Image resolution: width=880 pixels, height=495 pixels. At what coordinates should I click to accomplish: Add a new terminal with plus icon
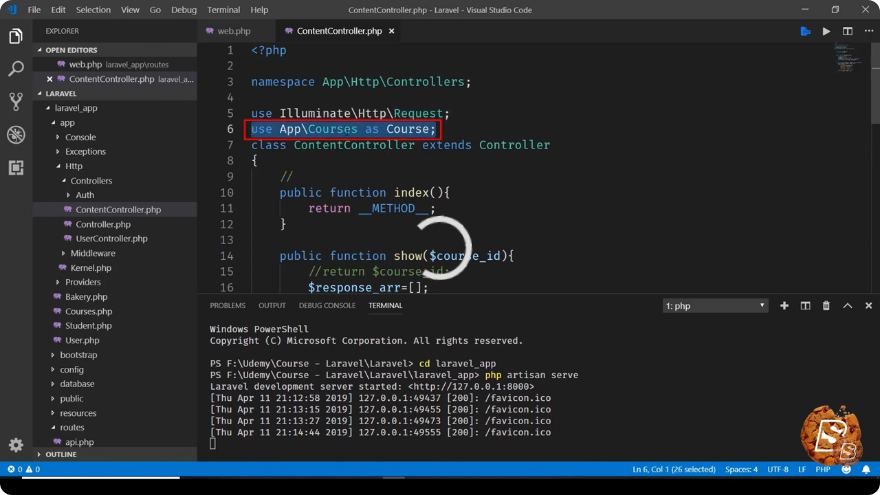pyautogui.click(x=784, y=305)
